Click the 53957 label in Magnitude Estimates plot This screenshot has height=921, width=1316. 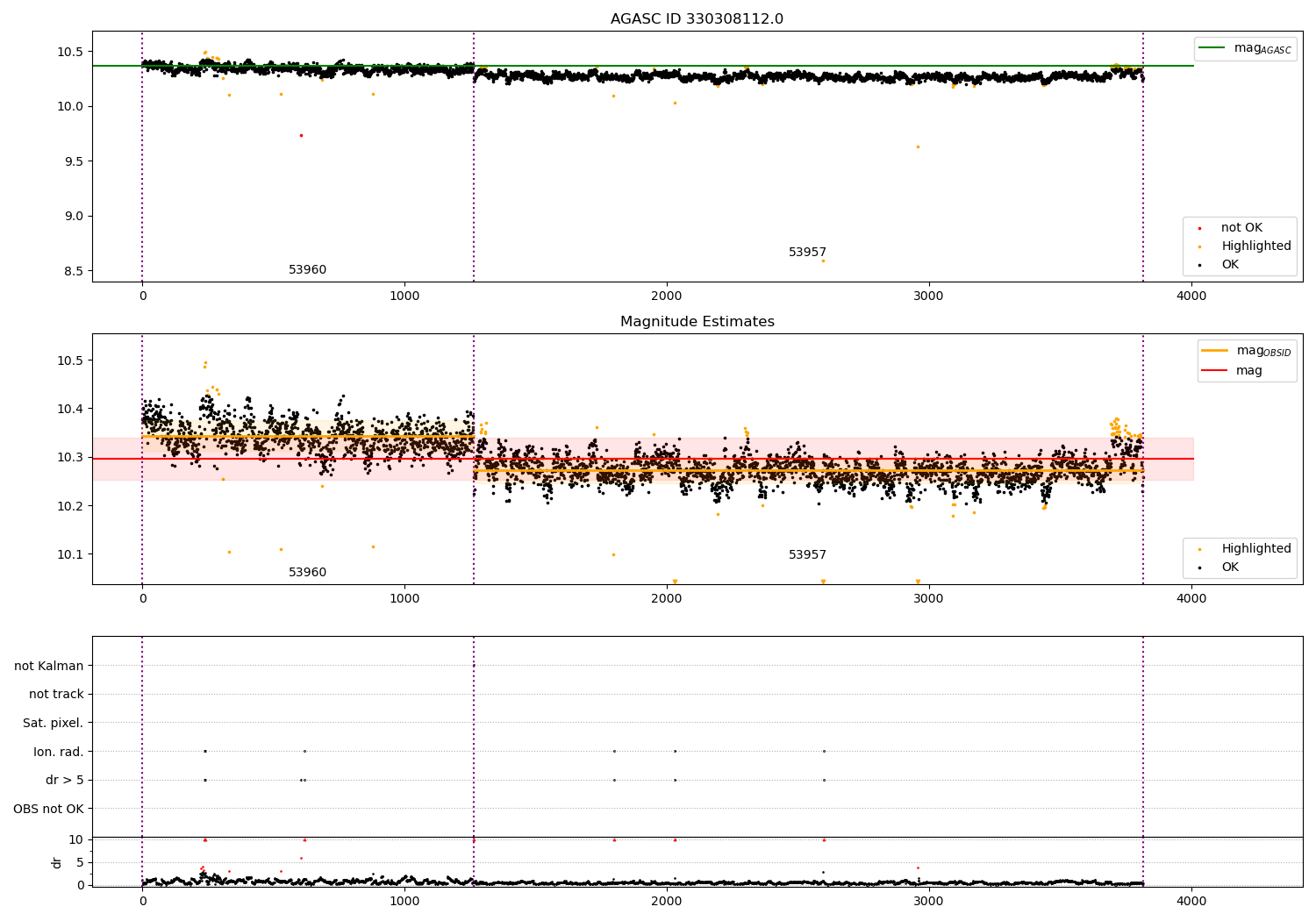pyautogui.click(x=807, y=555)
